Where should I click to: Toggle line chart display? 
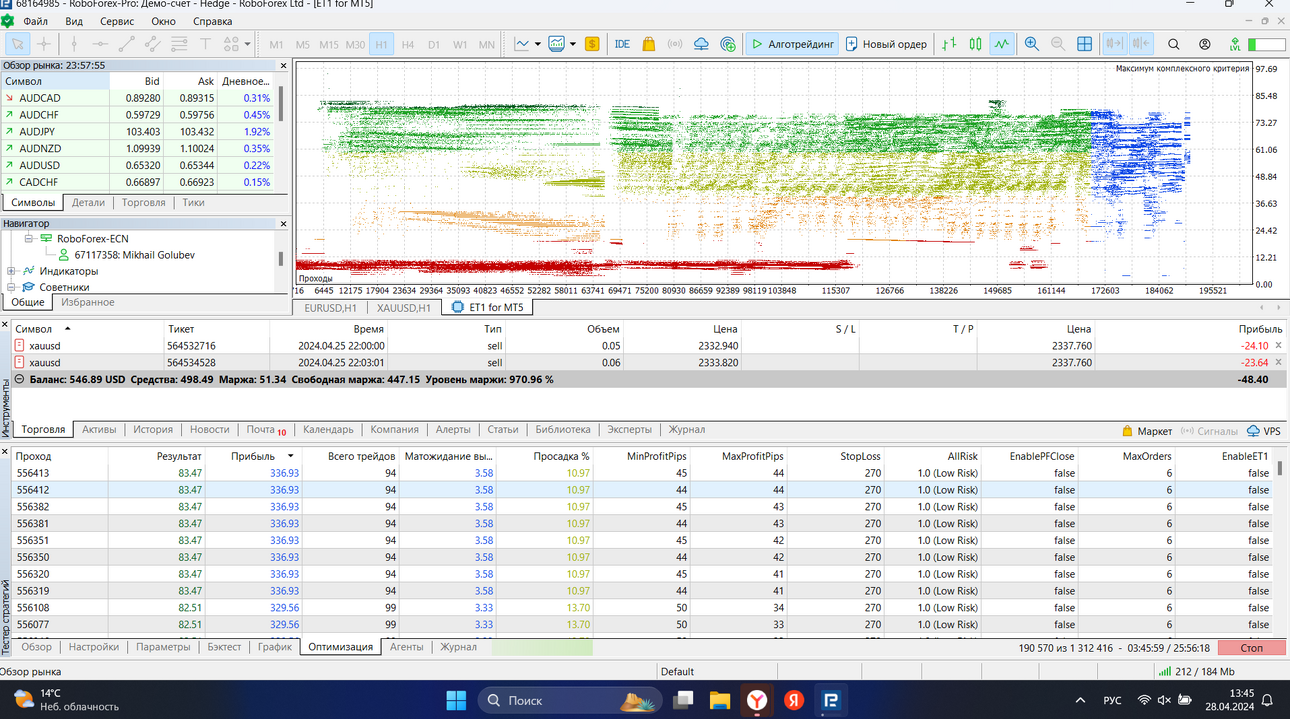[1001, 44]
